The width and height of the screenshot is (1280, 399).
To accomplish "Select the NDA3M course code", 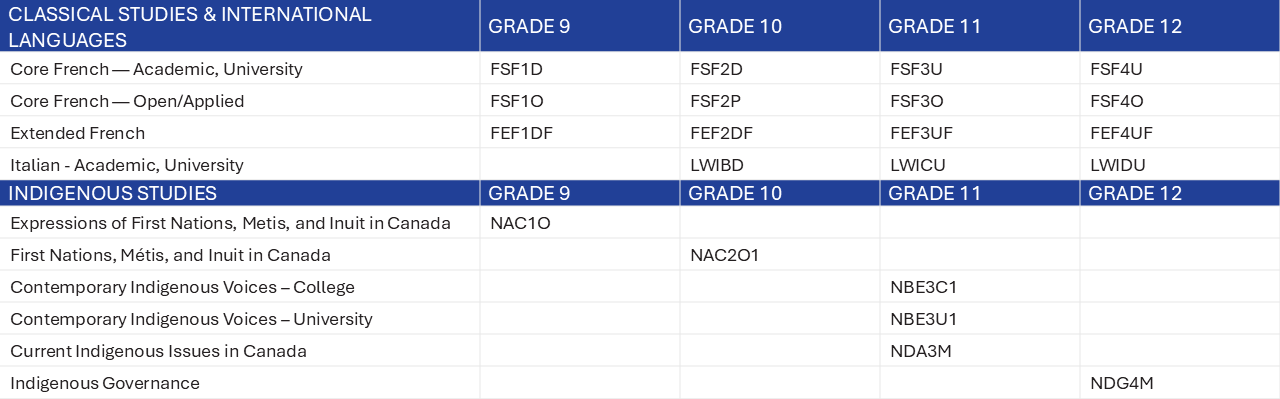I will tap(920, 351).
